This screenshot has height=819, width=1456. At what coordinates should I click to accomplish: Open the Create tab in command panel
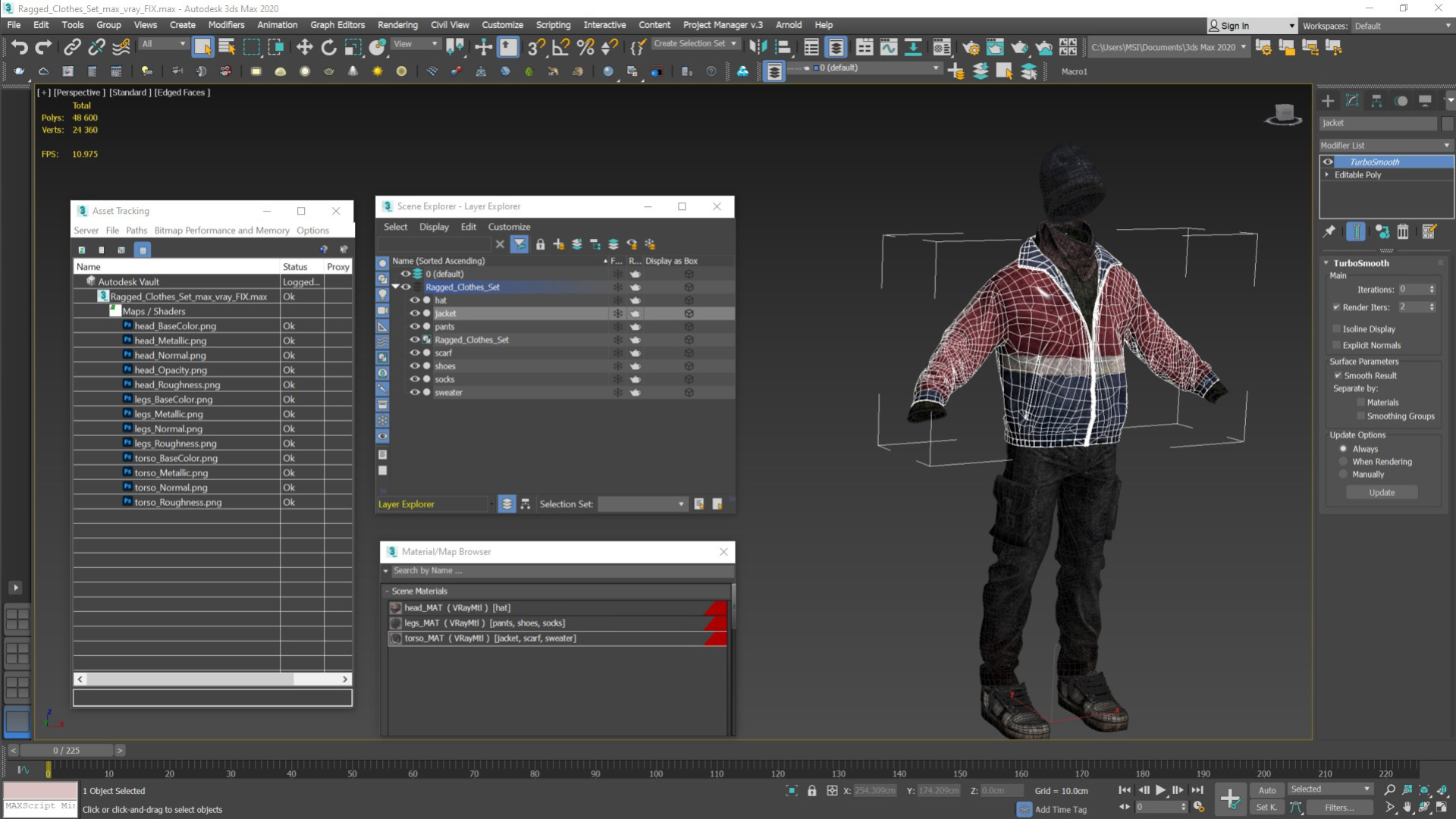pyautogui.click(x=1328, y=101)
